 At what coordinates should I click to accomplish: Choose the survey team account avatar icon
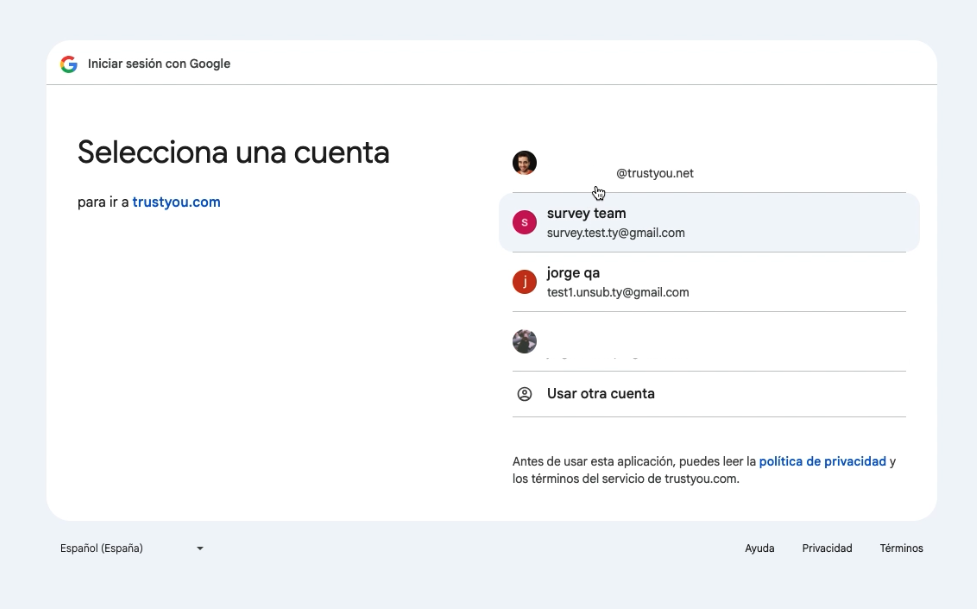click(525, 223)
